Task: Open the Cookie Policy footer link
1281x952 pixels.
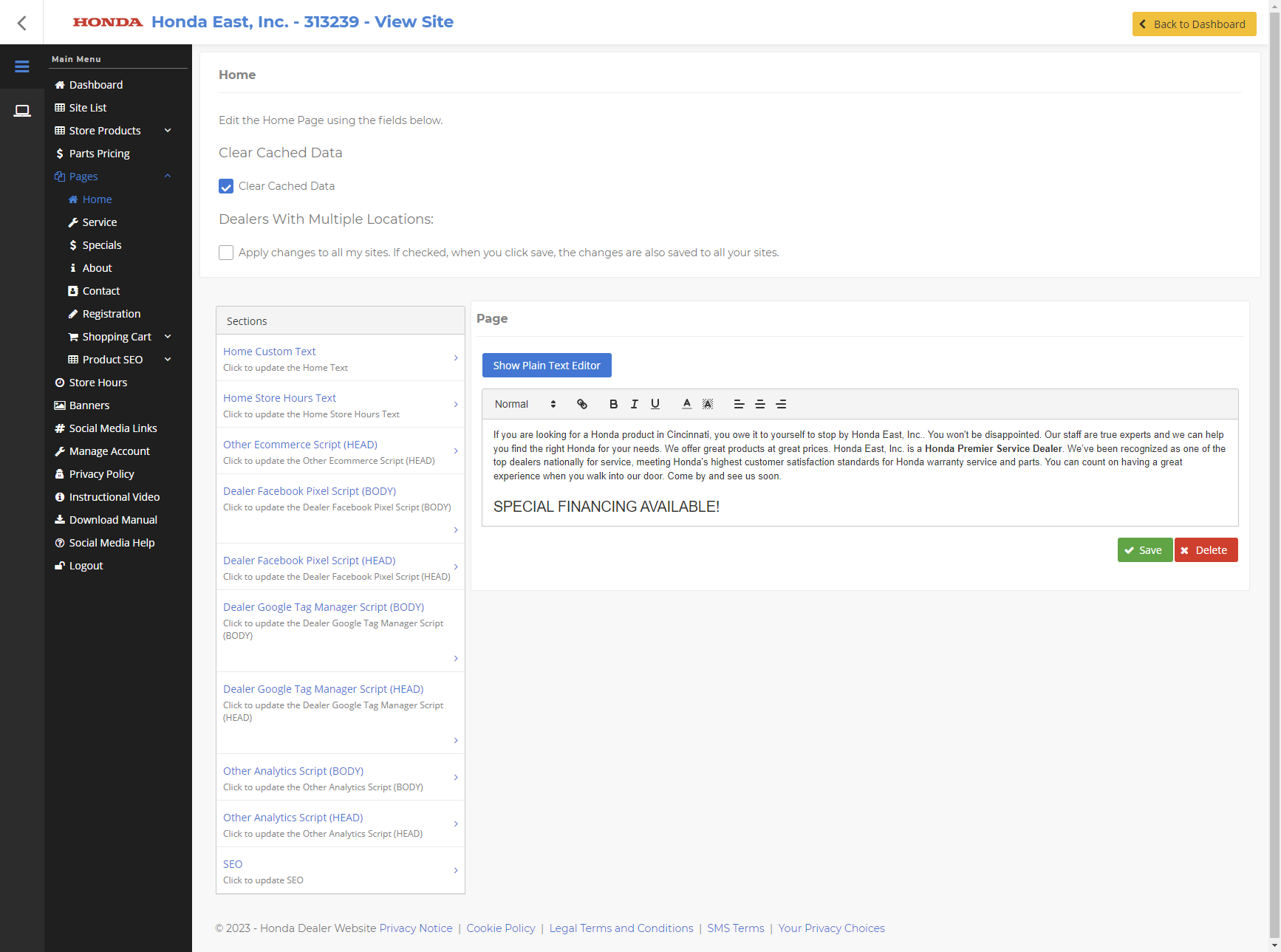Action: tap(501, 928)
